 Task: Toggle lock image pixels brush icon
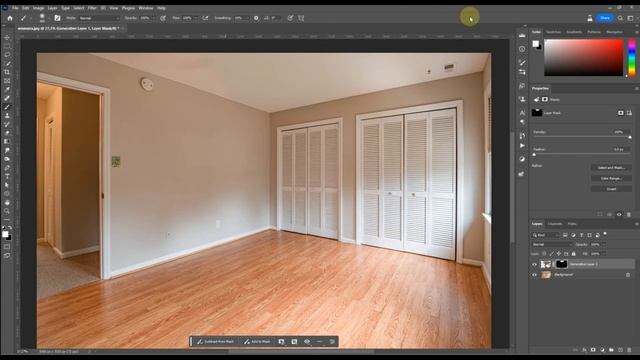click(x=551, y=254)
